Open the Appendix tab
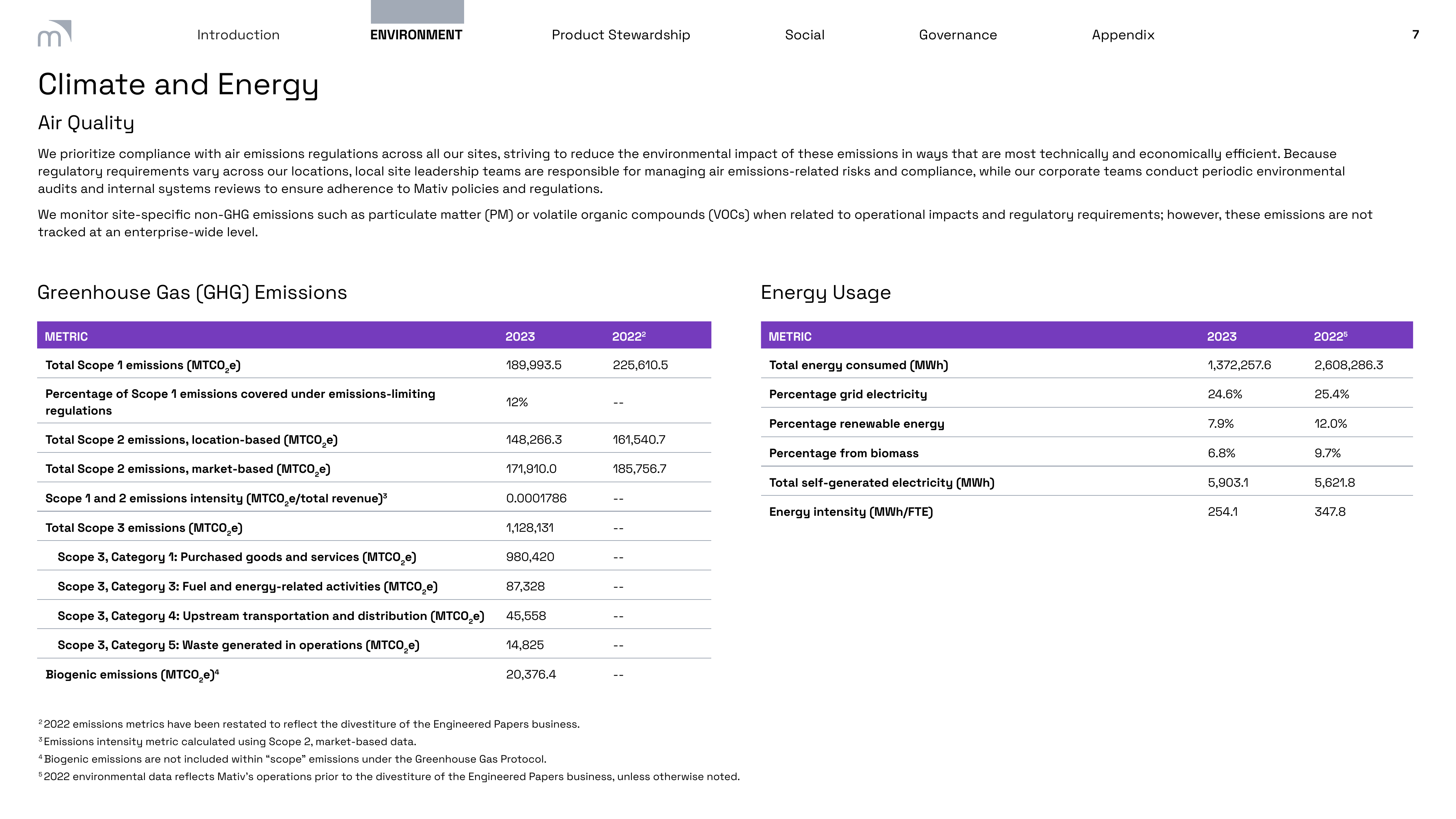The width and height of the screenshot is (1456, 819). click(1123, 35)
